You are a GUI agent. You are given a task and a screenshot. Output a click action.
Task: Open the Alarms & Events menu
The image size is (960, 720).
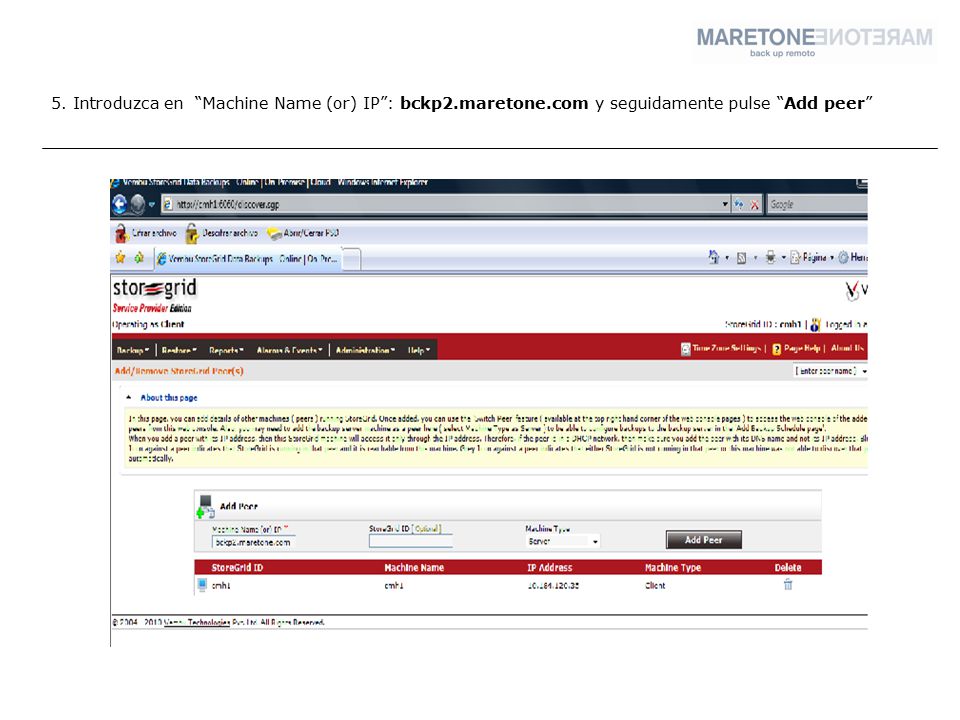(289, 350)
